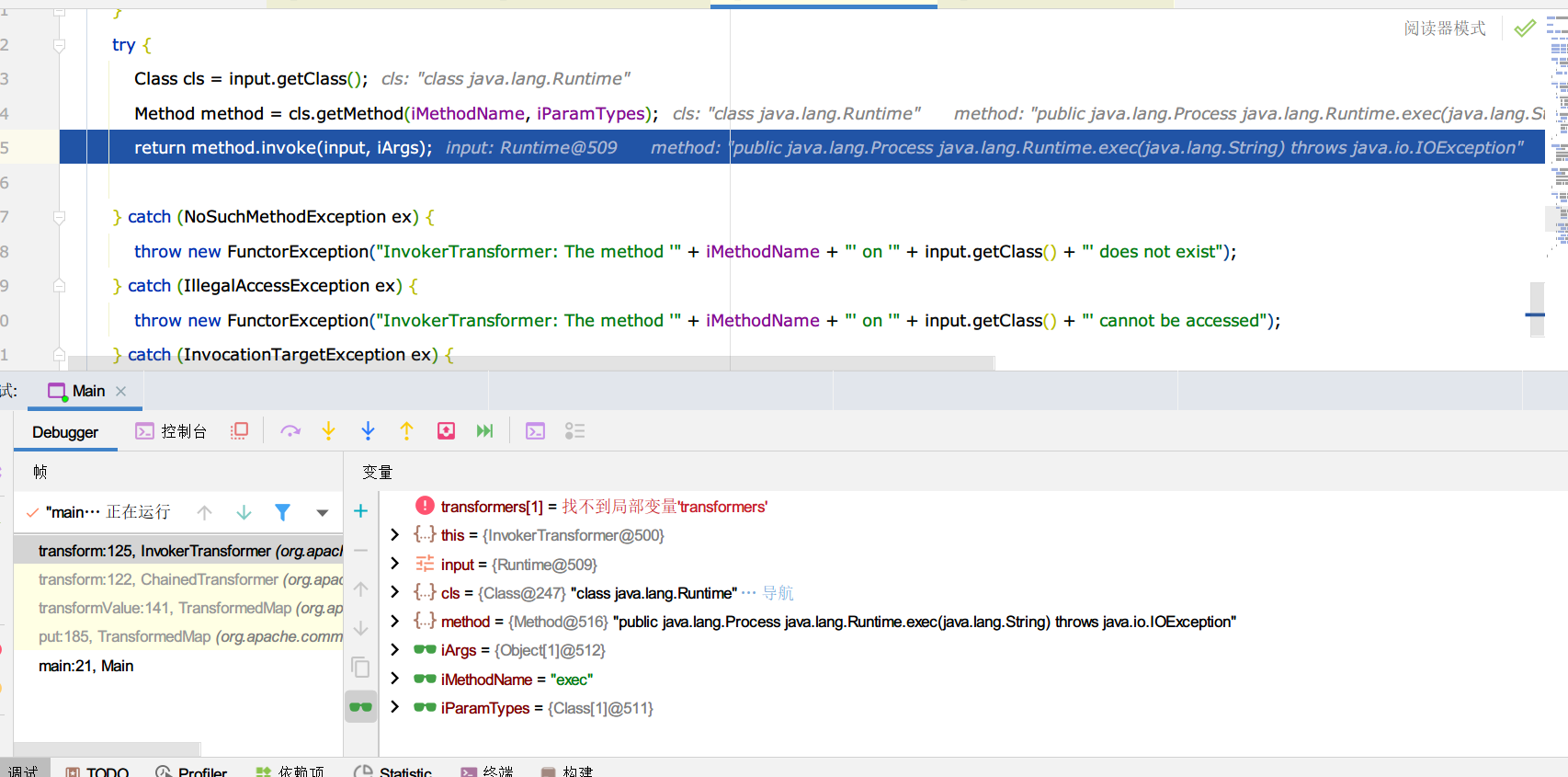
Task: Click the red error icon beside transformers[1]
Action: (x=425, y=506)
